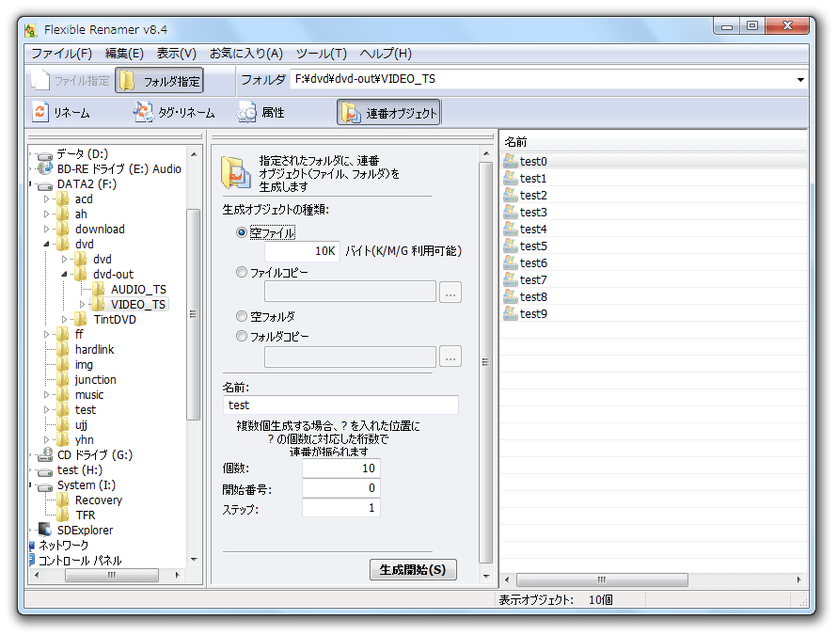The width and height of the screenshot is (837, 635).
Task: Click the test7 file icon
Action: (510, 280)
